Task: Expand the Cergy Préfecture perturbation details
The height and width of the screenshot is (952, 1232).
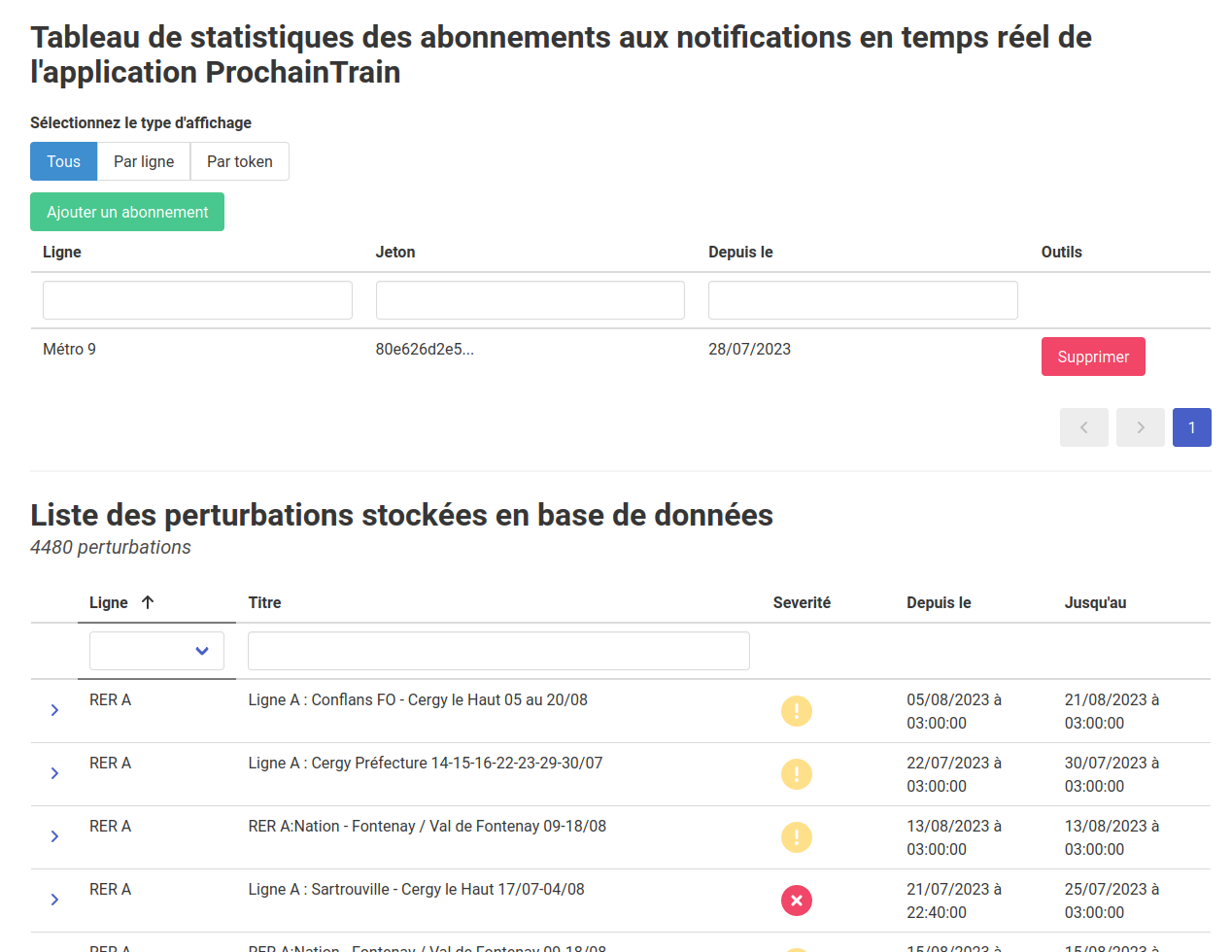Action: pos(53,774)
